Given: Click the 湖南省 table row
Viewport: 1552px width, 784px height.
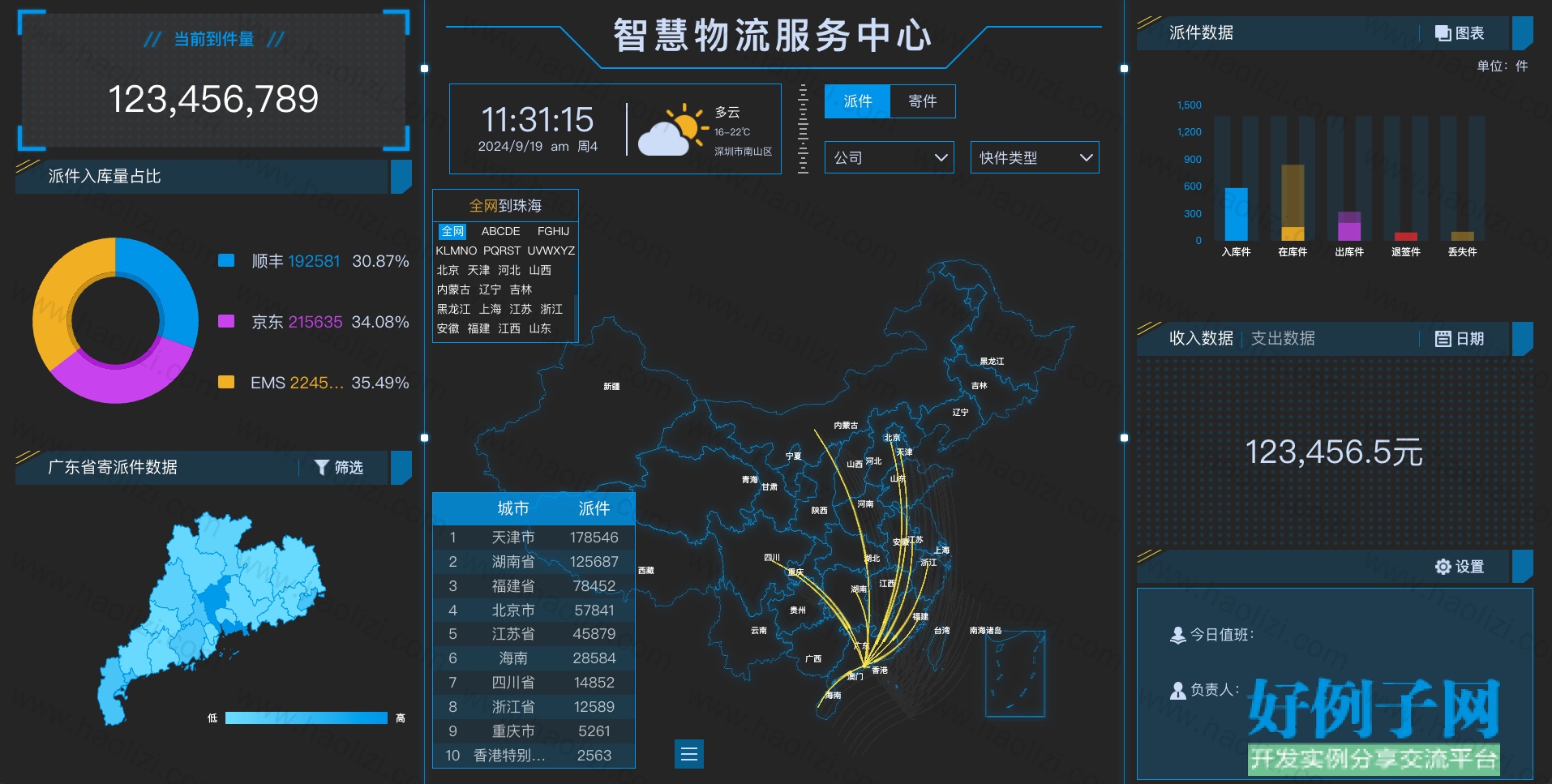Looking at the screenshot, I should click(534, 562).
